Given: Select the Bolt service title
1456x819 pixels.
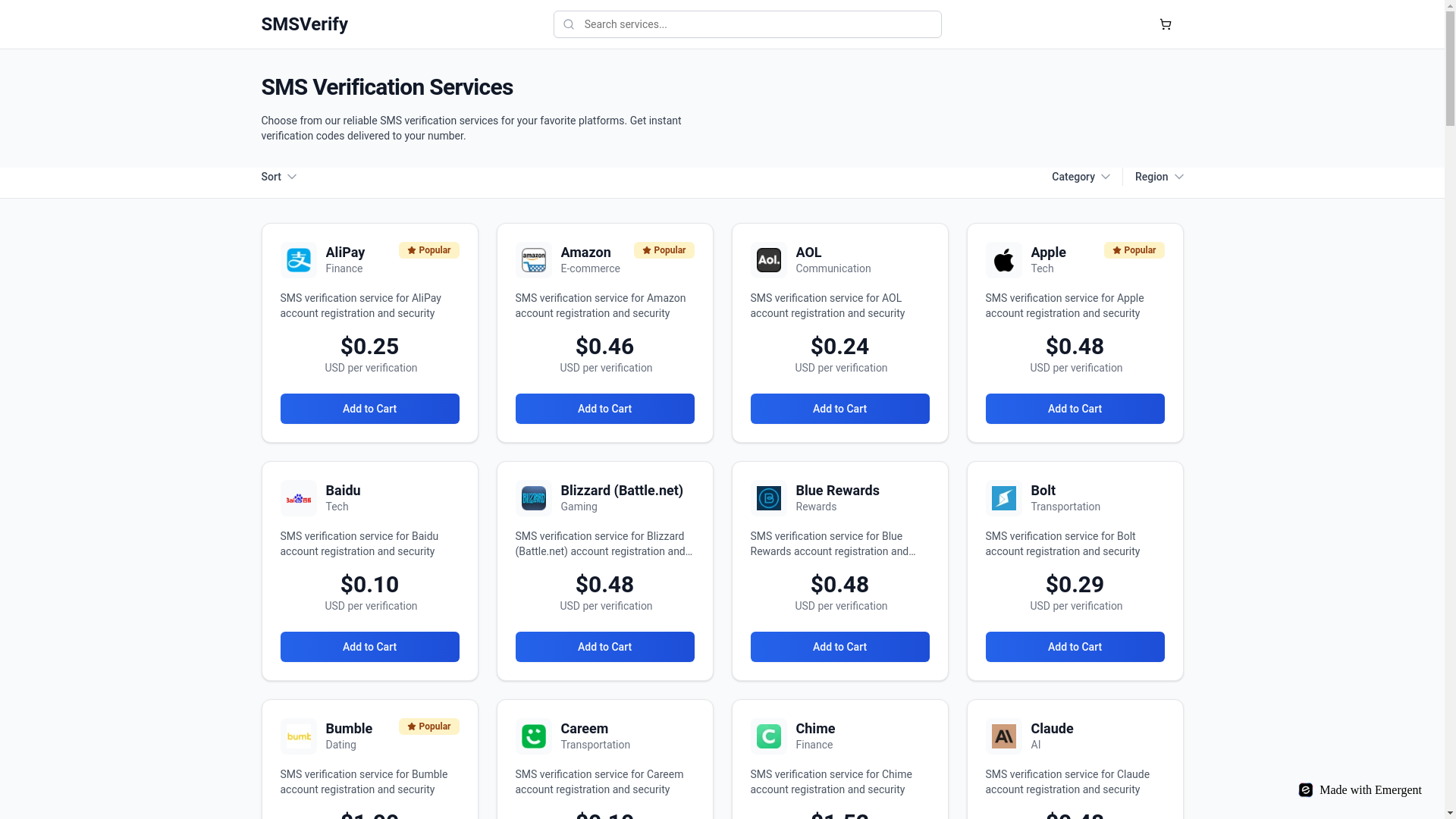Looking at the screenshot, I should tap(1043, 491).
